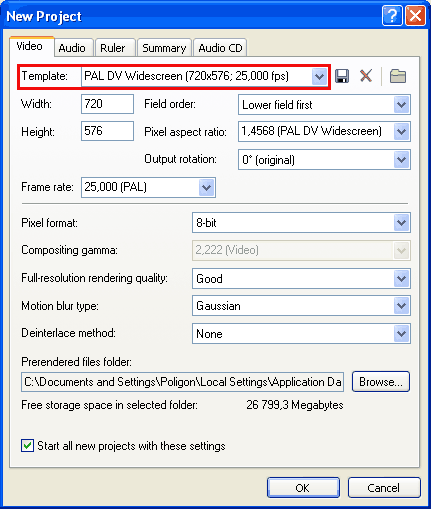Open the Audio CD tab
This screenshot has height=509, width=431.
(220, 48)
